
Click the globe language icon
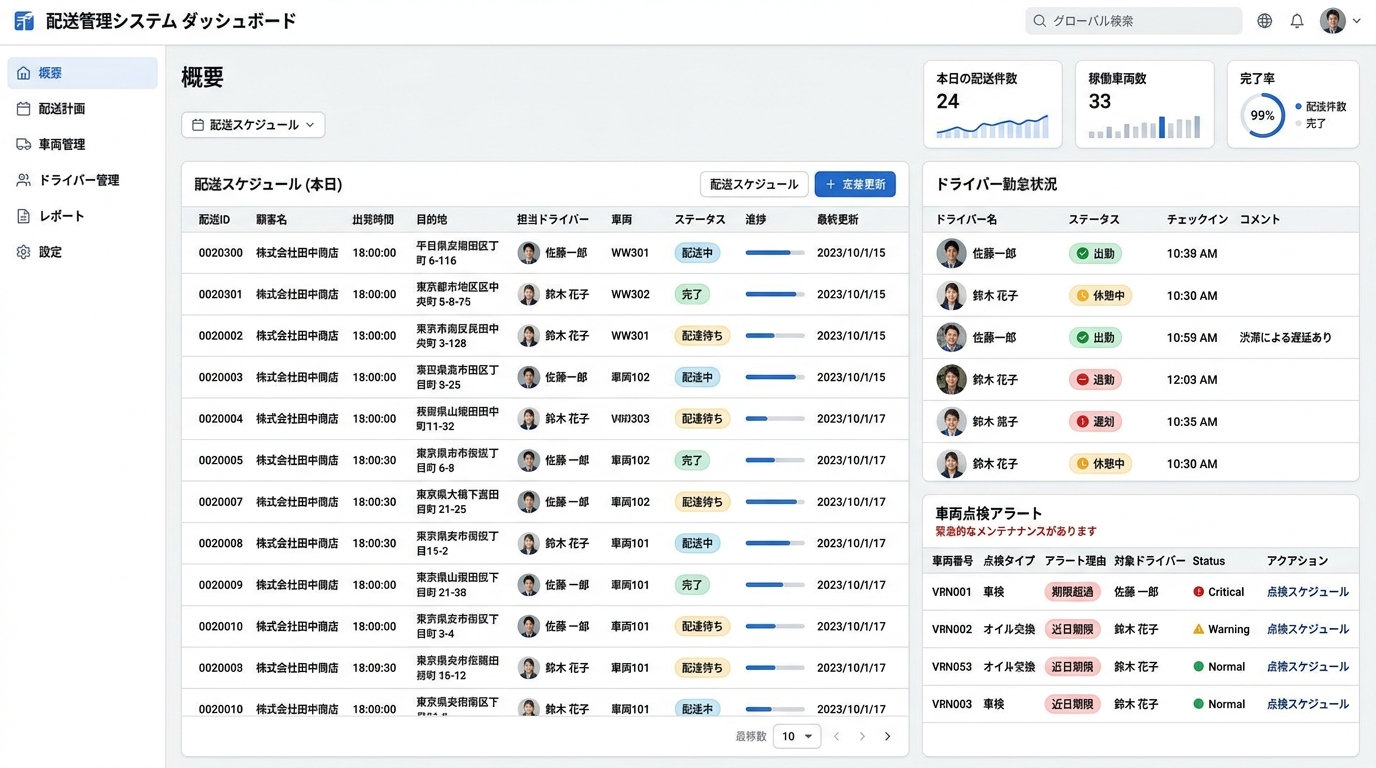point(1265,21)
